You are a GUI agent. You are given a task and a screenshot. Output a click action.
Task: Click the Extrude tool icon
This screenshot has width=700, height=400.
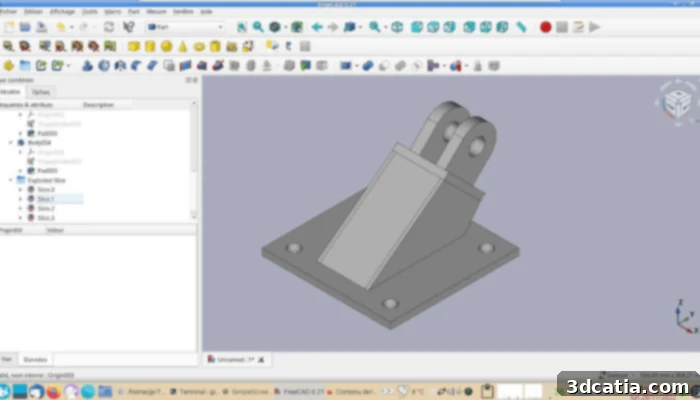pyautogui.click(x=88, y=66)
